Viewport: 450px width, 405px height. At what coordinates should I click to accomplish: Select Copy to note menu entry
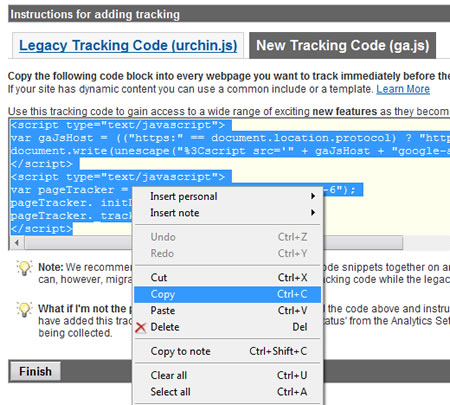(227, 351)
